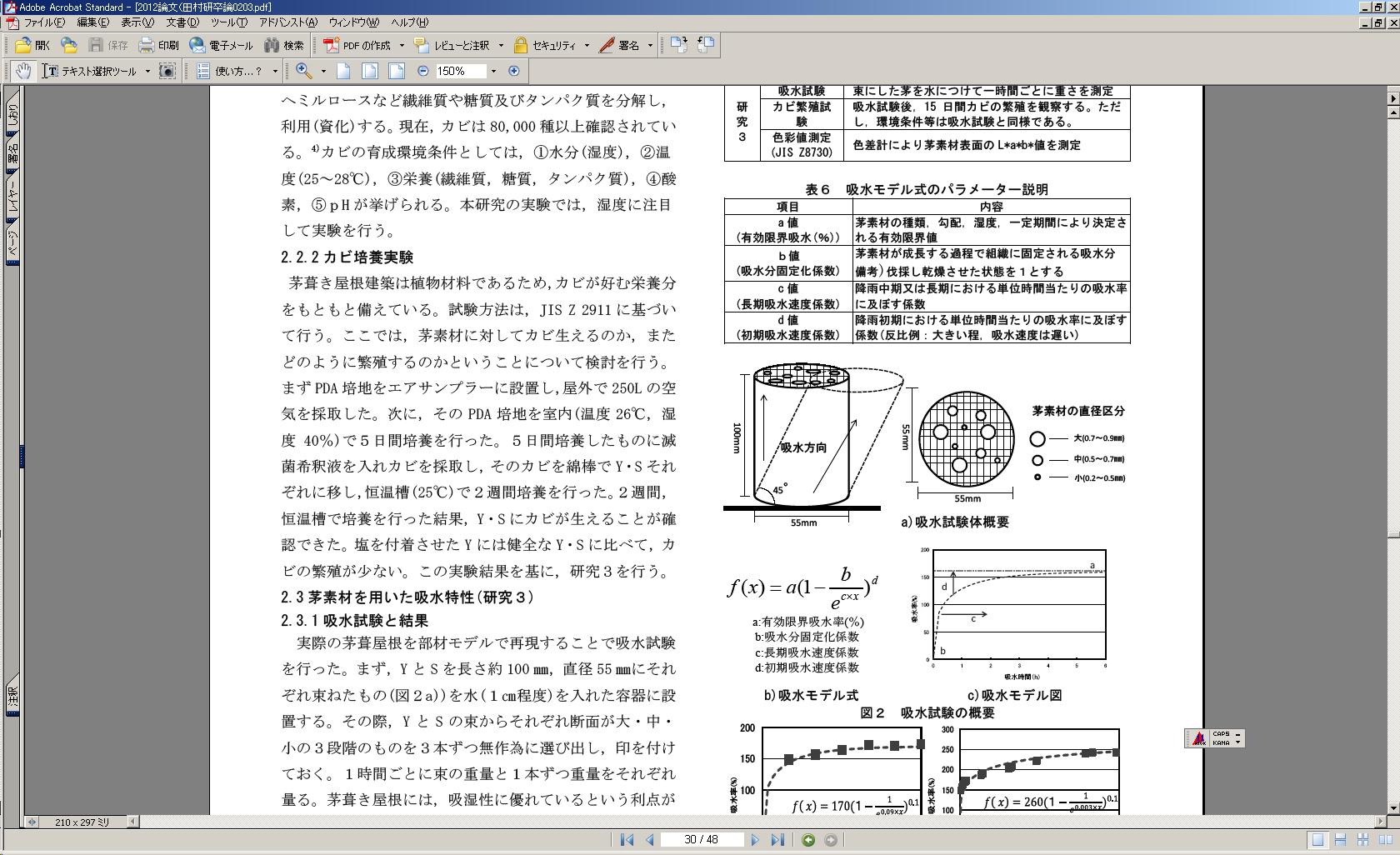Click the レビューと注釈 icon
Image resolution: width=1400 pixels, height=855 pixels.
tap(422, 45)
